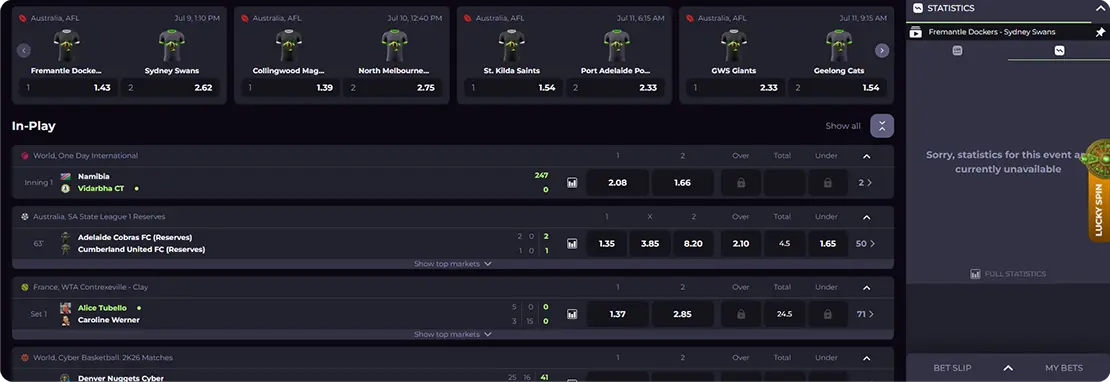Open the My Bets tab
Image resolution: width=1110 pixels, height=382 pixels.
click(1064, 368)
